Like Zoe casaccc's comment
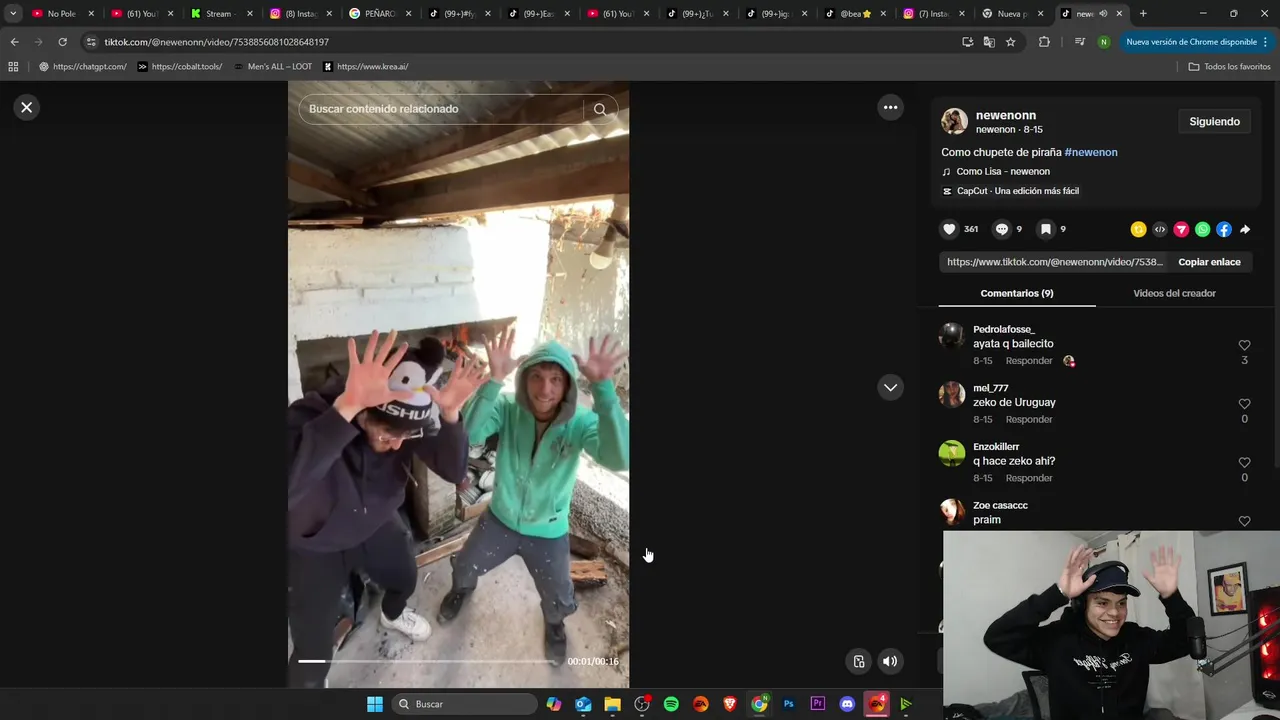Viewport: 1280px width, 720px height. [1244, 521]
